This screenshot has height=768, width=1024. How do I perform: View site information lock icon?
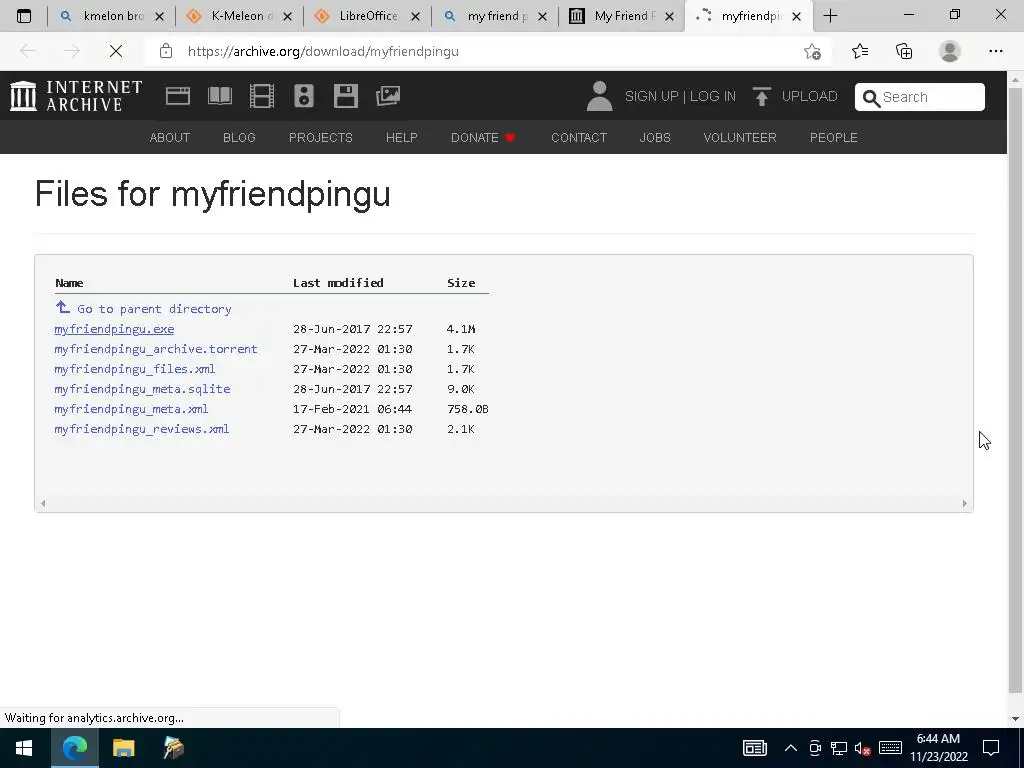[166, 51]
